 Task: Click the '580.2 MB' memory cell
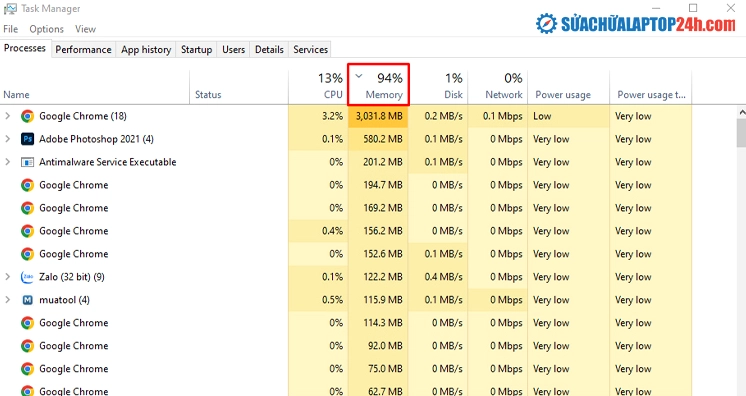(378, 139)
